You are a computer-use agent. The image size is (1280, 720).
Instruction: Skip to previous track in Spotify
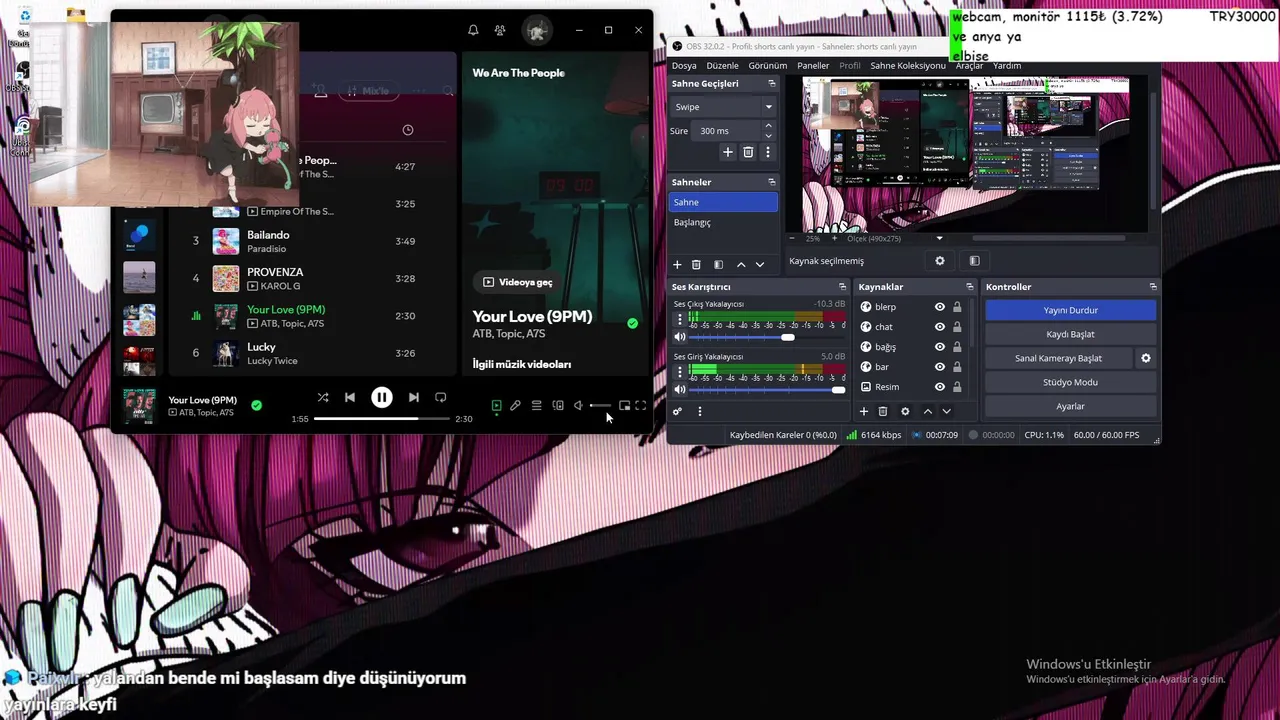[349, 397]
